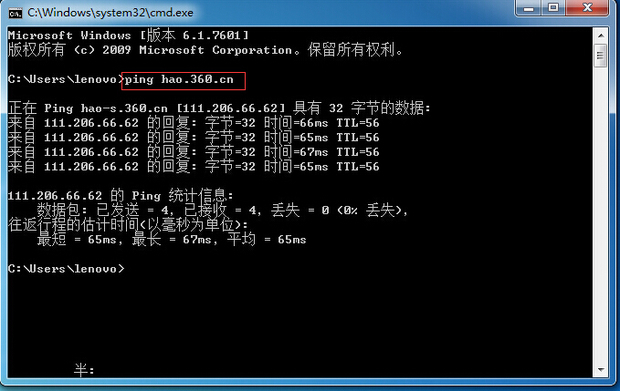
Task: Click the min 65ms max 67ms line
Action: (x=172, y=239)
